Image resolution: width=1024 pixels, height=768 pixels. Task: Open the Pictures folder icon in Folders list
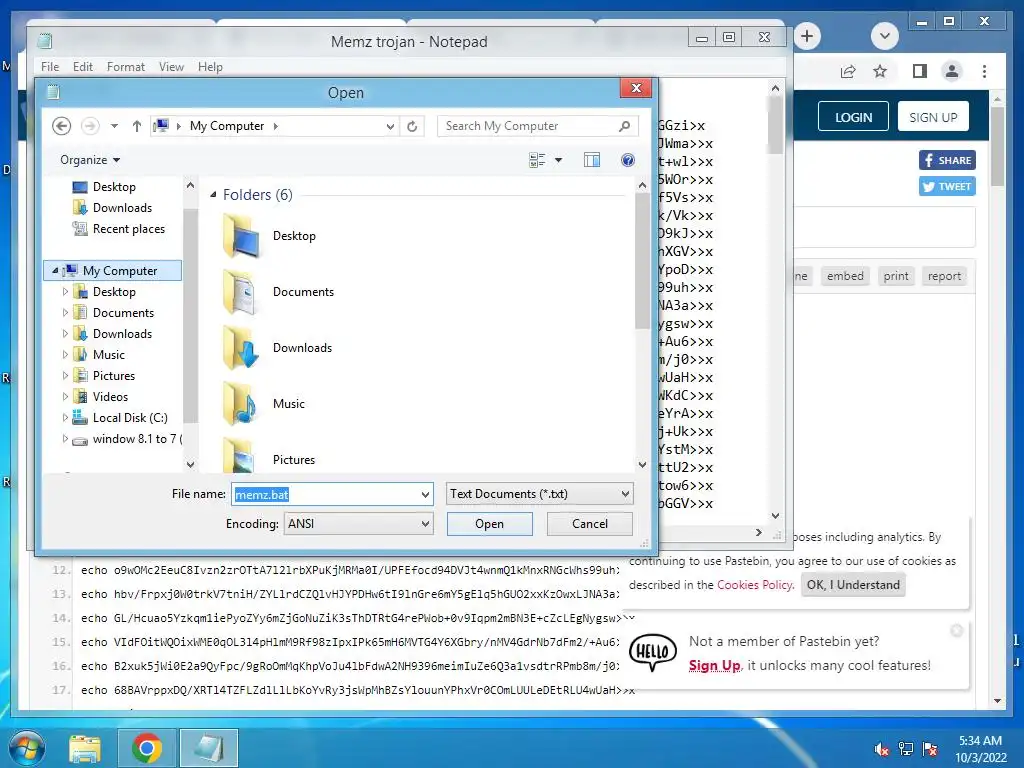tap(240, 455)
